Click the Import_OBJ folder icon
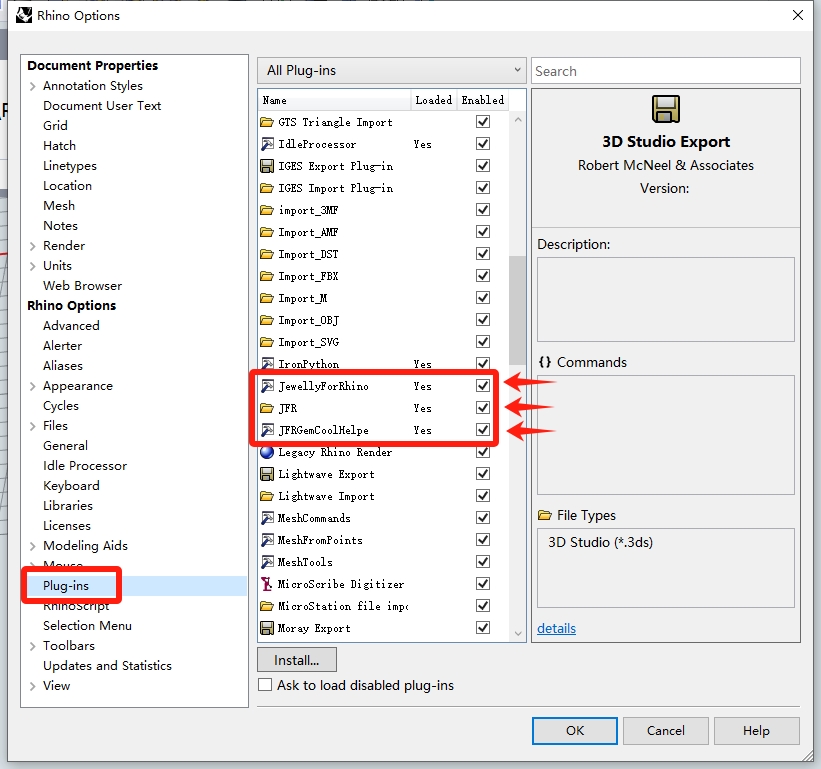The image size is (821, 769). coord(267,320)
